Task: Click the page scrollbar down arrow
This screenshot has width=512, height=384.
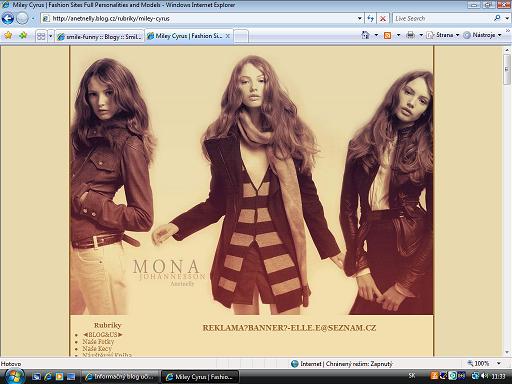Action: [507, 352]
